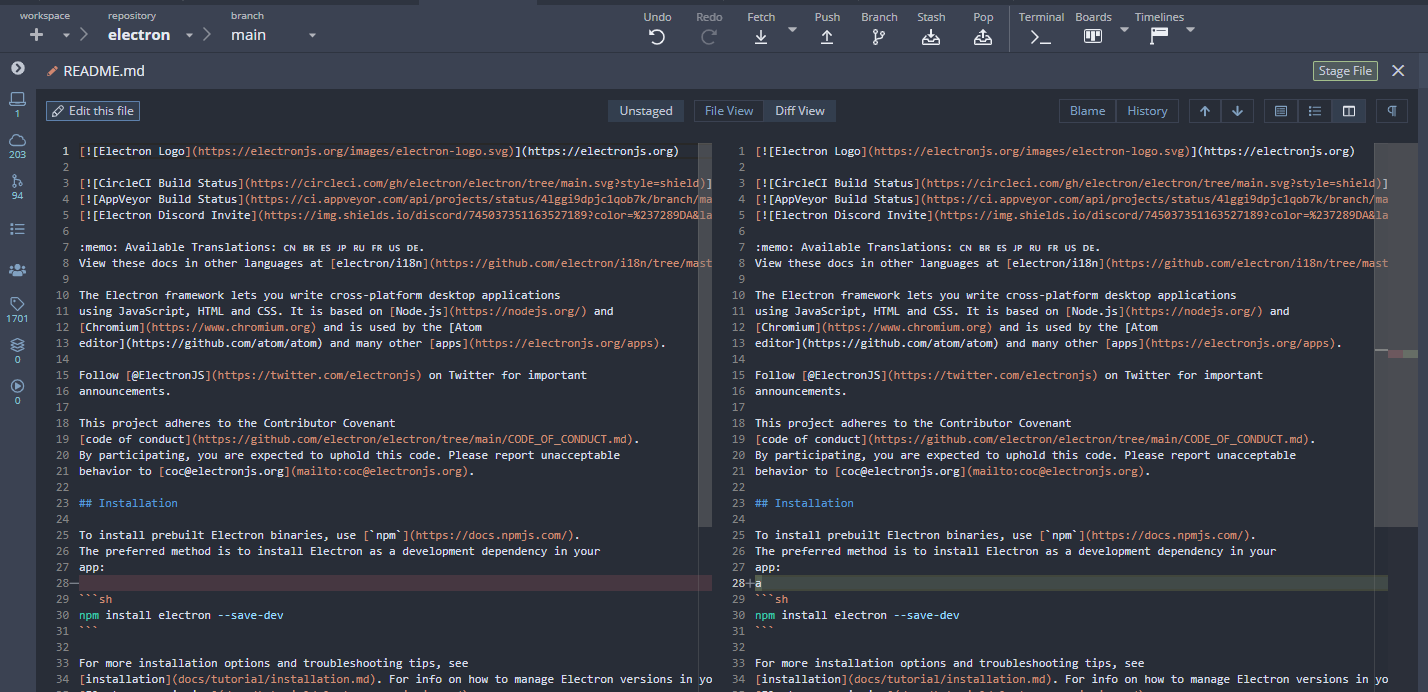Open Blame view
1428x692 pixels.
tap(1088, 111)
